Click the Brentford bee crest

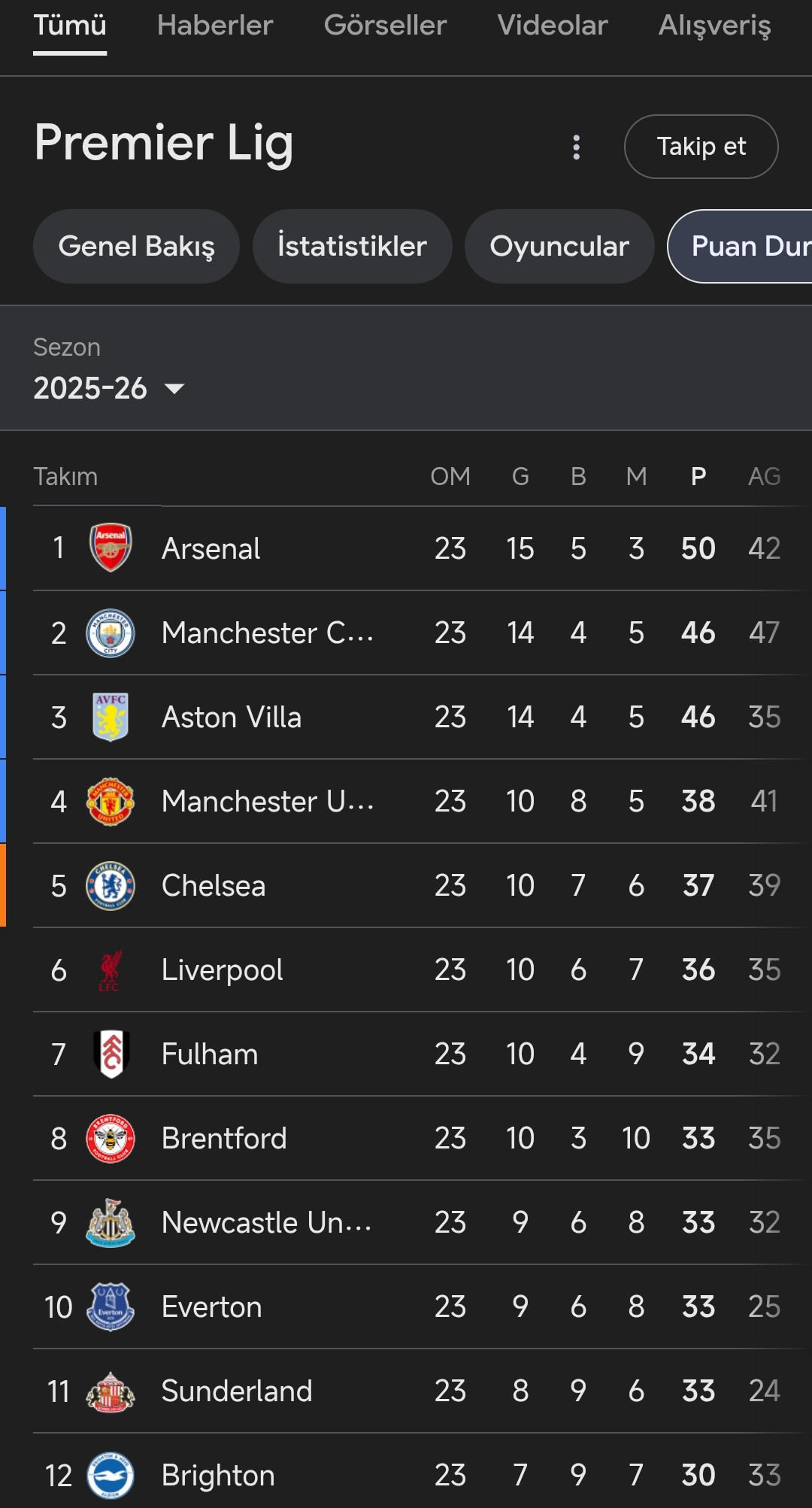point(111,1139)
